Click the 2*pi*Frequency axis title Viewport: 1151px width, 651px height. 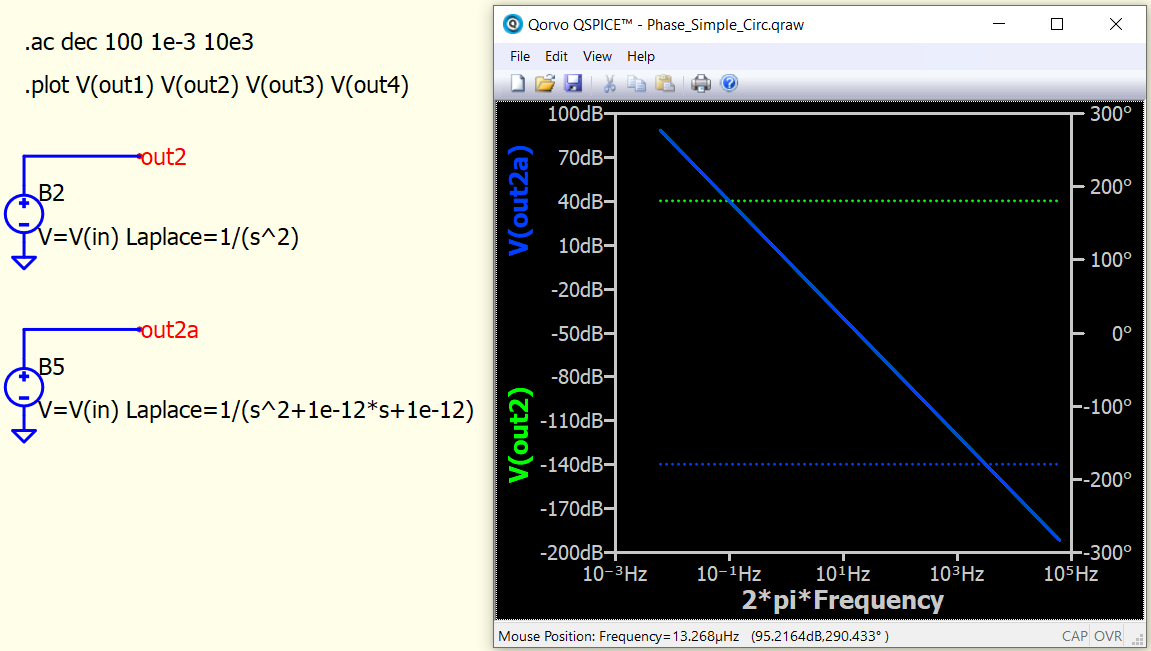pyautogui.click(x=842, y=600)
